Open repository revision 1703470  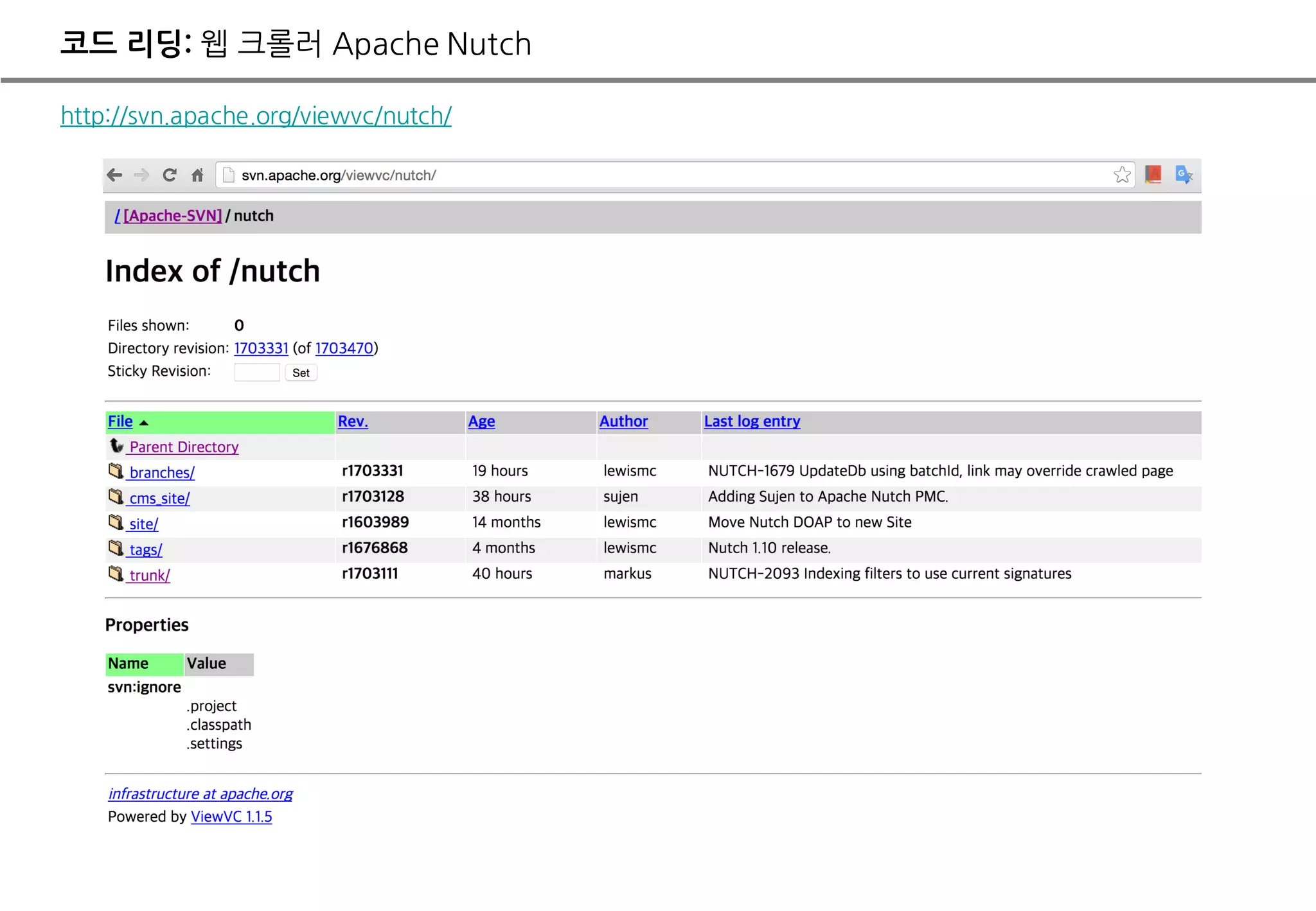click(344, 348)
